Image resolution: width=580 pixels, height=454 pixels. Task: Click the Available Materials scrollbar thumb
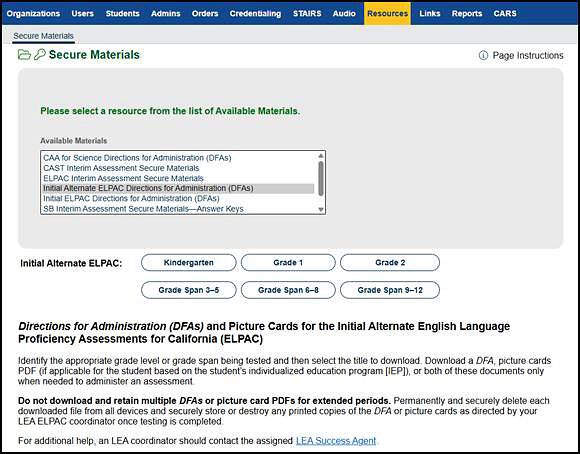[321, 179]
